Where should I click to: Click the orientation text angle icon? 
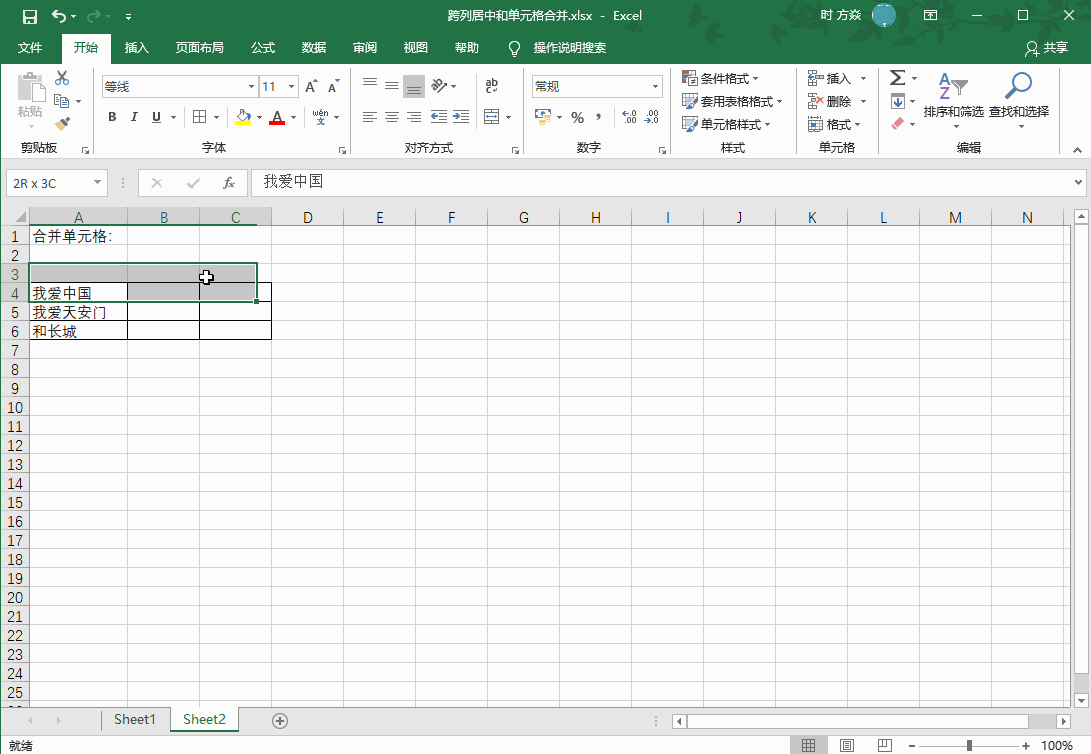click(x=439, y=86)
